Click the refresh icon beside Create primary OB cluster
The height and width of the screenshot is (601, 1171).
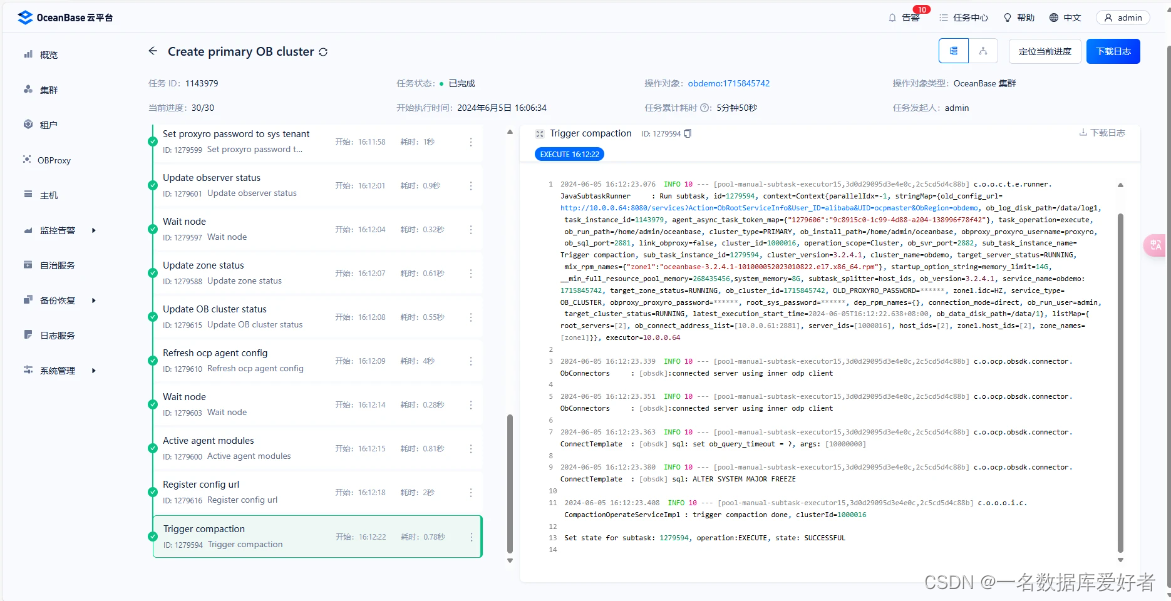tap(323, 51)
